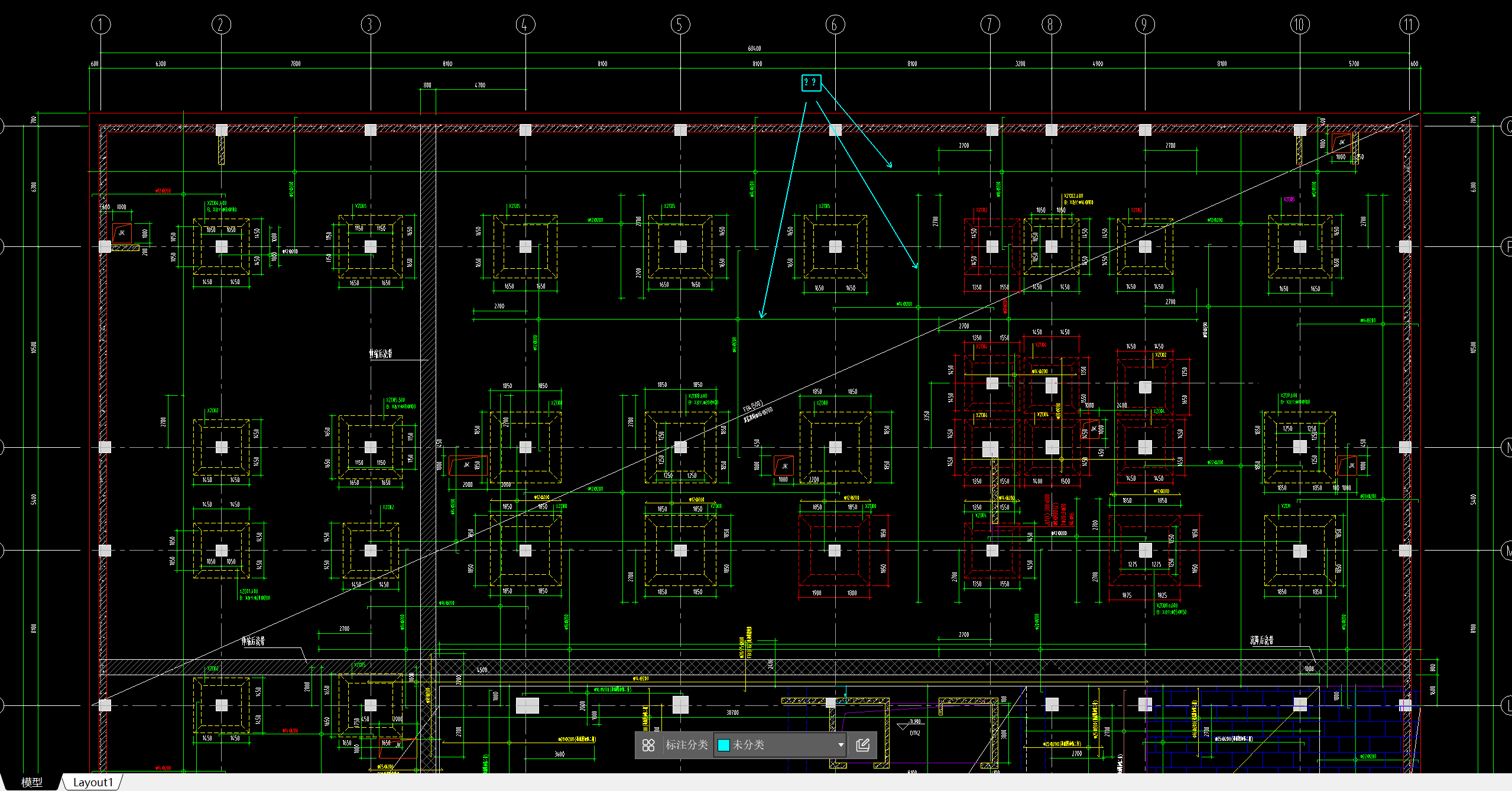Click axis bubble number 8
This screenshot has height=791, width=1512.
[x=1051, y=24]
